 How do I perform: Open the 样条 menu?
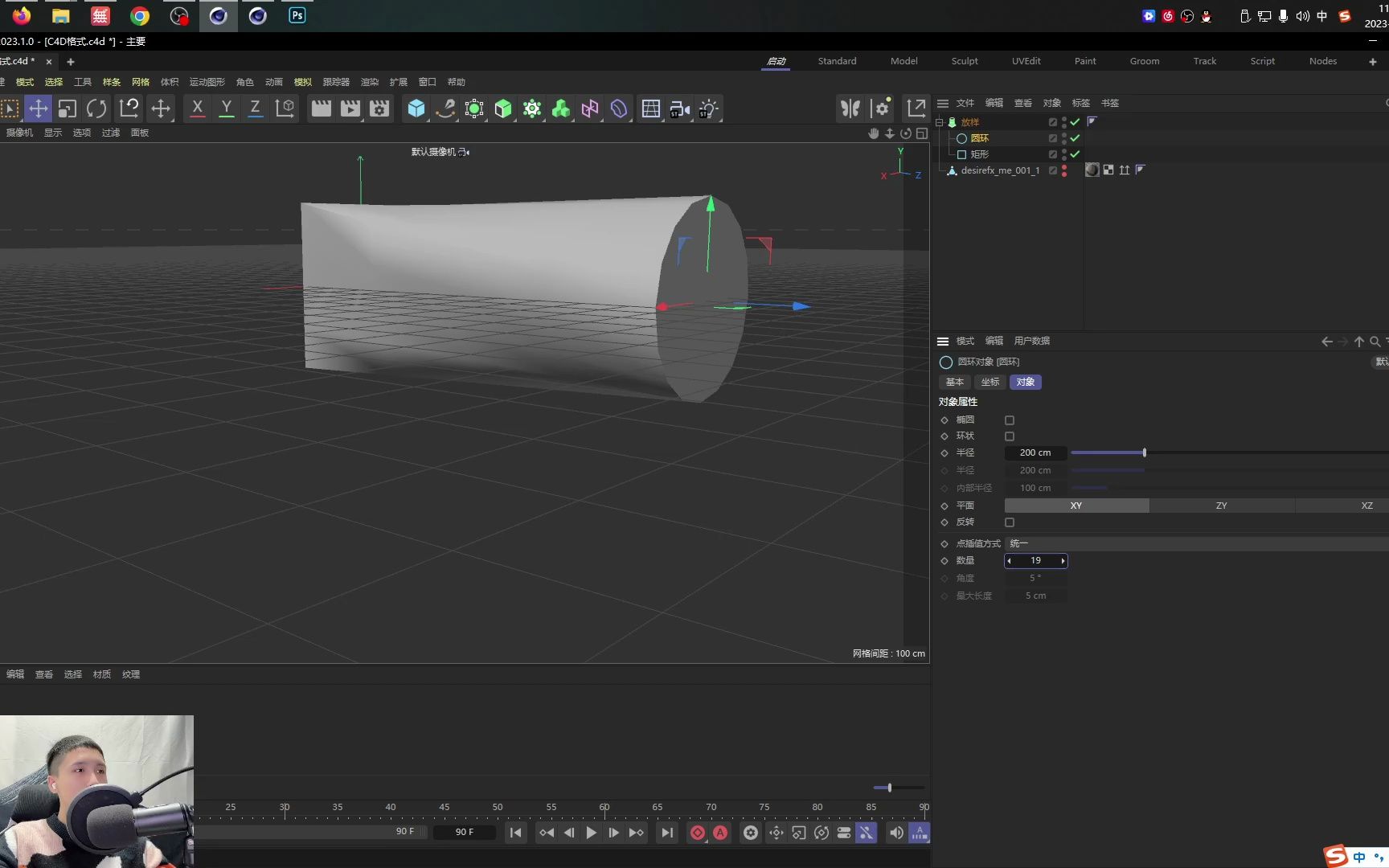coord(111,82)
